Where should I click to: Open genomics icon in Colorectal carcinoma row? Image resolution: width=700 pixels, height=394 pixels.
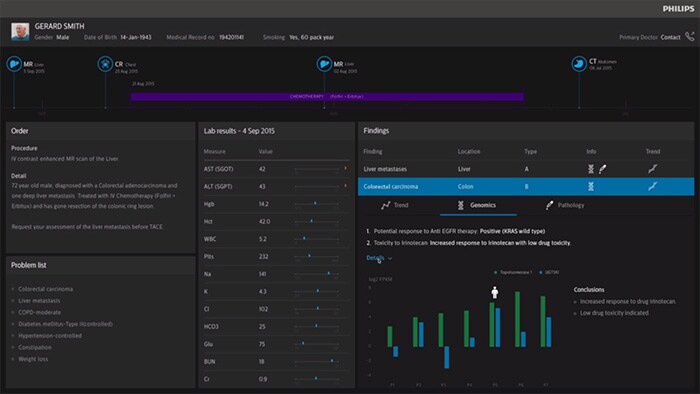click(x=591, y=186)
